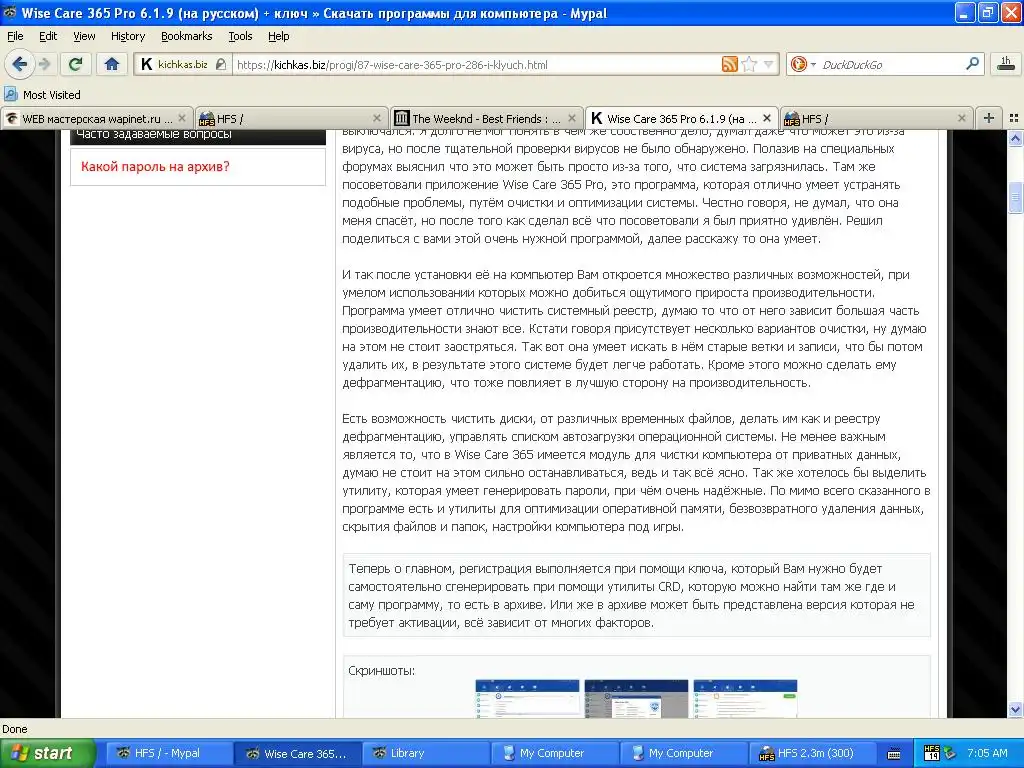Screen dimensions: 1024x768
Task: Open the Help menu
Action: [x=278, y=36]
